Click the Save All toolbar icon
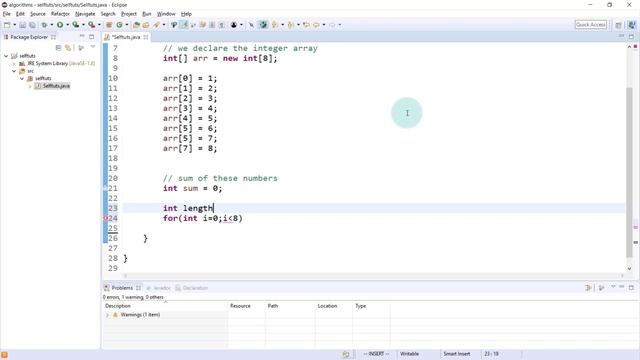Screen dimensions: 640x360 point(32,25)
